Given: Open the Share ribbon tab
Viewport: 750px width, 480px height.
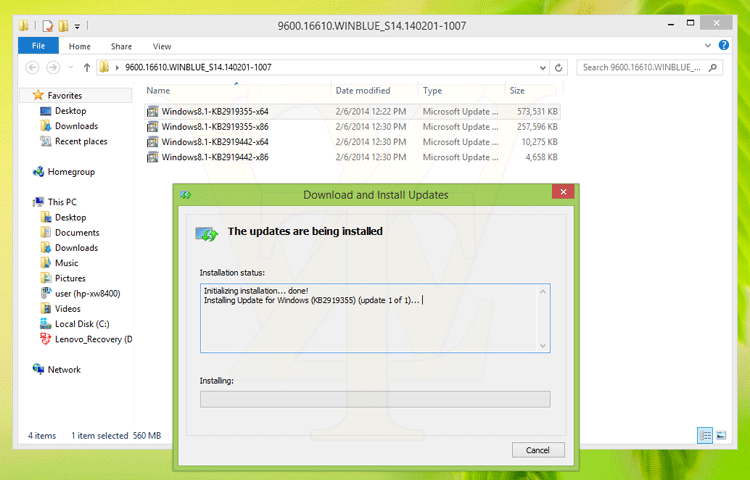Looking at the screenshot, I should click(x=121, y=46).
